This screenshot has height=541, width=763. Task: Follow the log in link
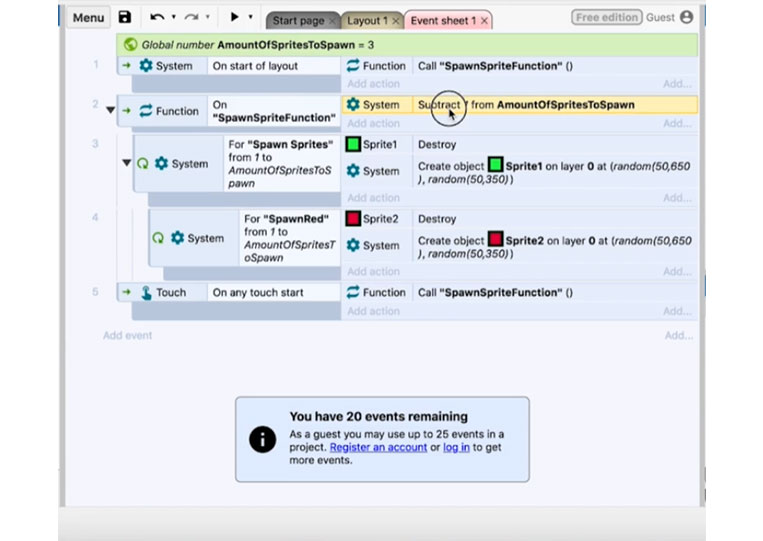pos(456,447)
